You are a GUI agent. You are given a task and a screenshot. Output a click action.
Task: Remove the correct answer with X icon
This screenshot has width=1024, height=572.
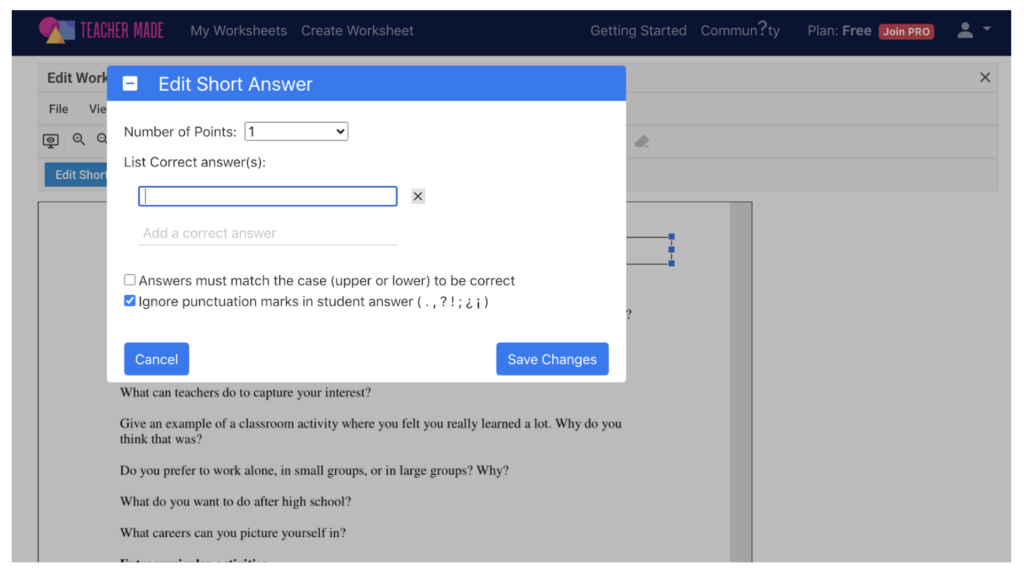pyautogui.click(x=418, y=196)
